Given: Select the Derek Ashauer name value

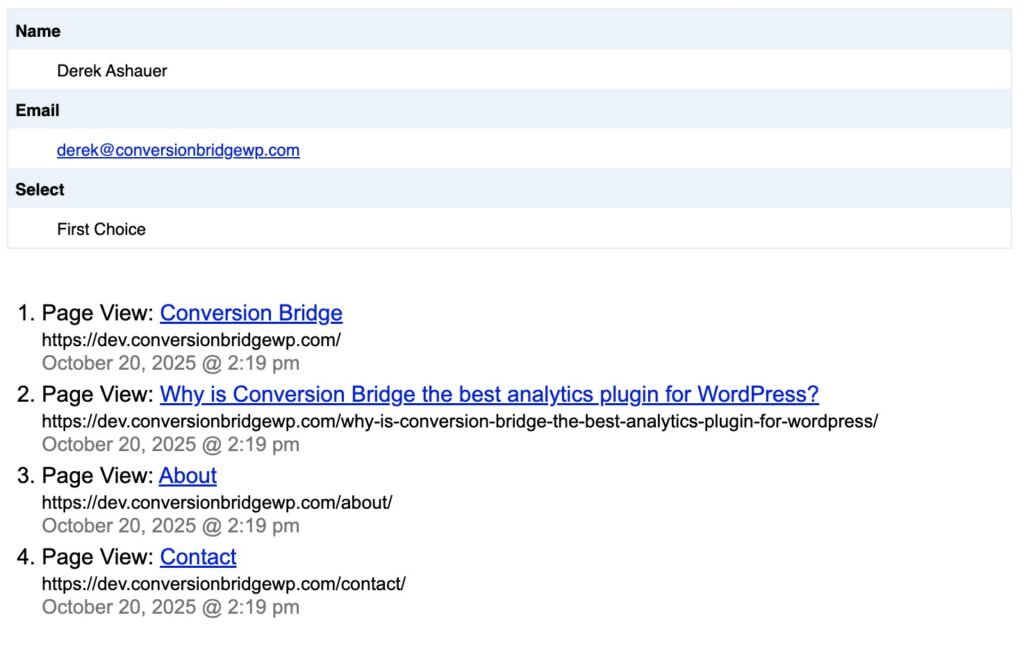Looking at the screenshot, I should tap(113, 70).
